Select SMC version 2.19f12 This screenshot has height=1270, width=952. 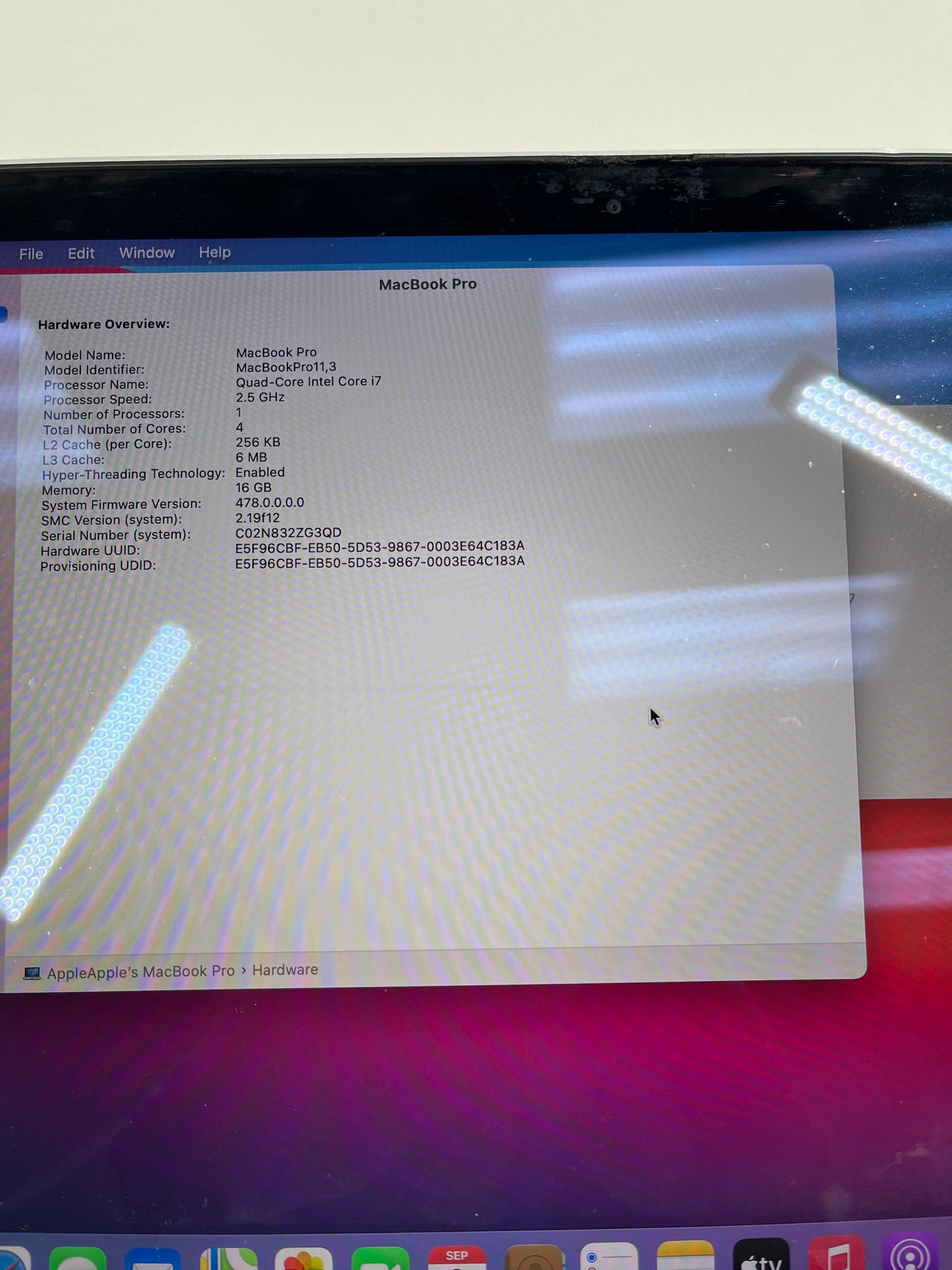[258, 518]
